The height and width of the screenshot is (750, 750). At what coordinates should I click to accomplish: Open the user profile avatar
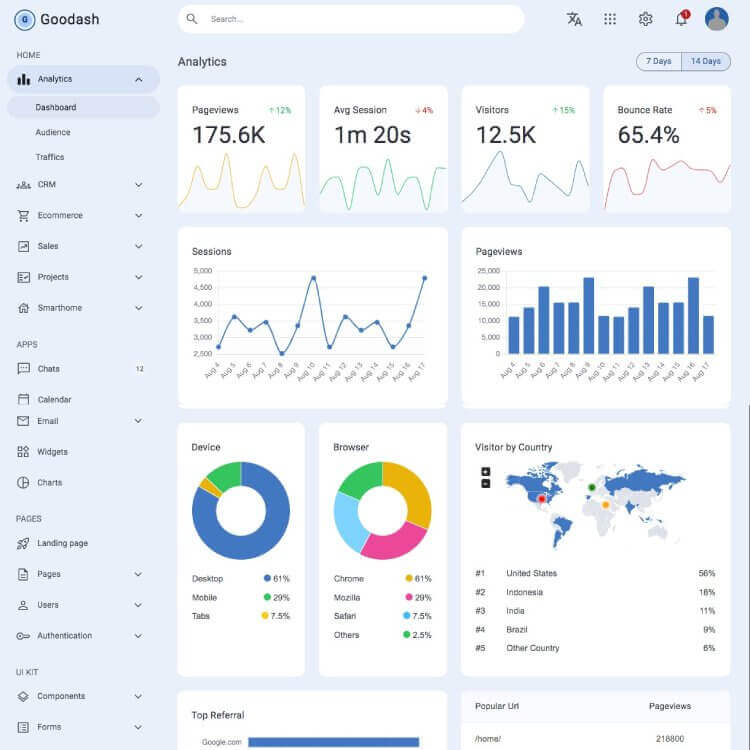717,19
